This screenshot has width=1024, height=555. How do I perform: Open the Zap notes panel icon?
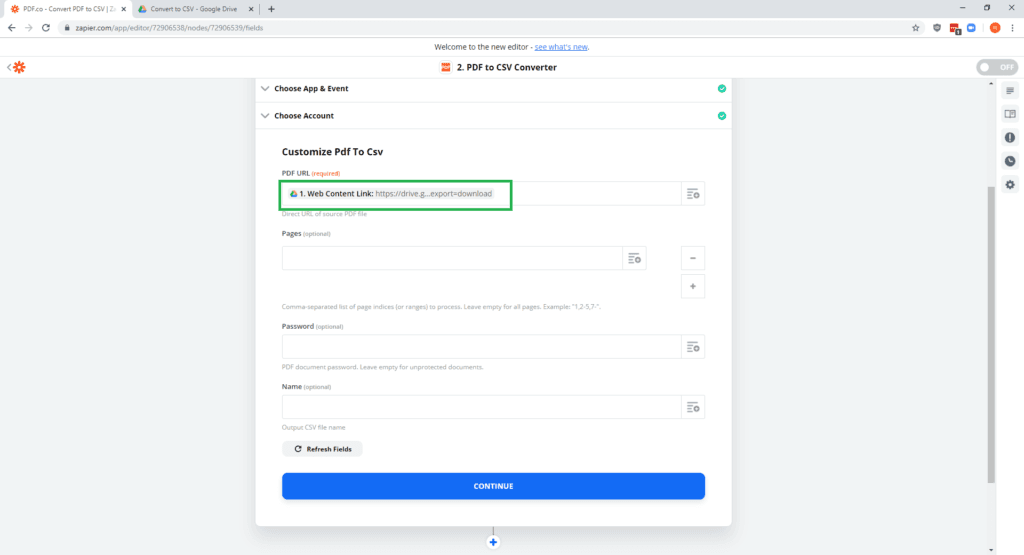pyautogui.click(x=1010, y=91)
